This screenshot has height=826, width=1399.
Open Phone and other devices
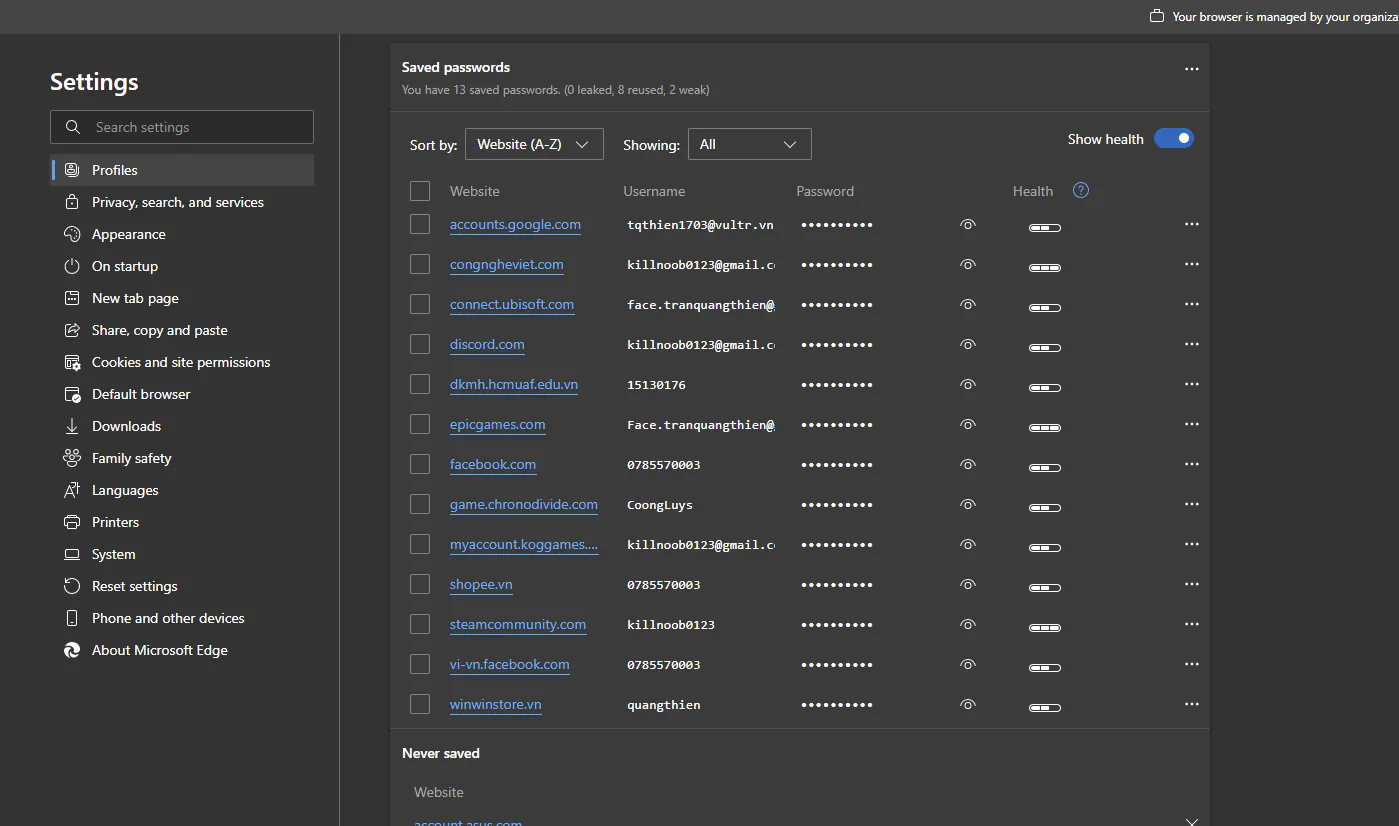click(x=183, y=618)
